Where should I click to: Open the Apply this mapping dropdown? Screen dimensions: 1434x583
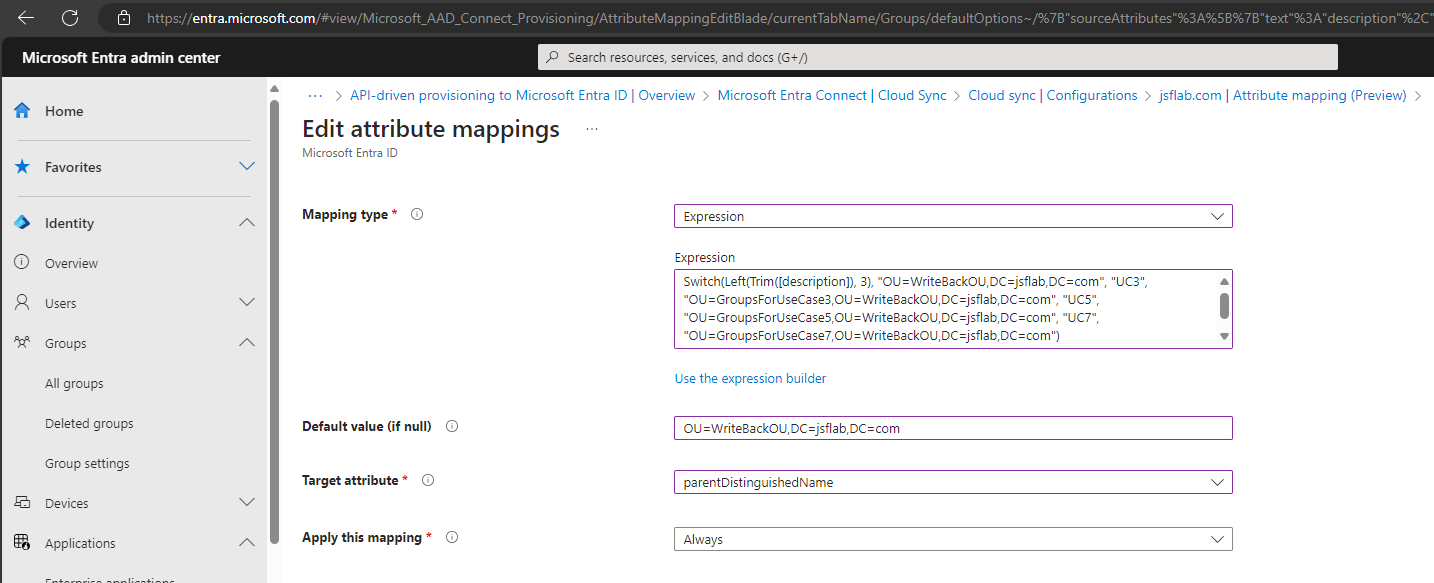tap(953, 539)
